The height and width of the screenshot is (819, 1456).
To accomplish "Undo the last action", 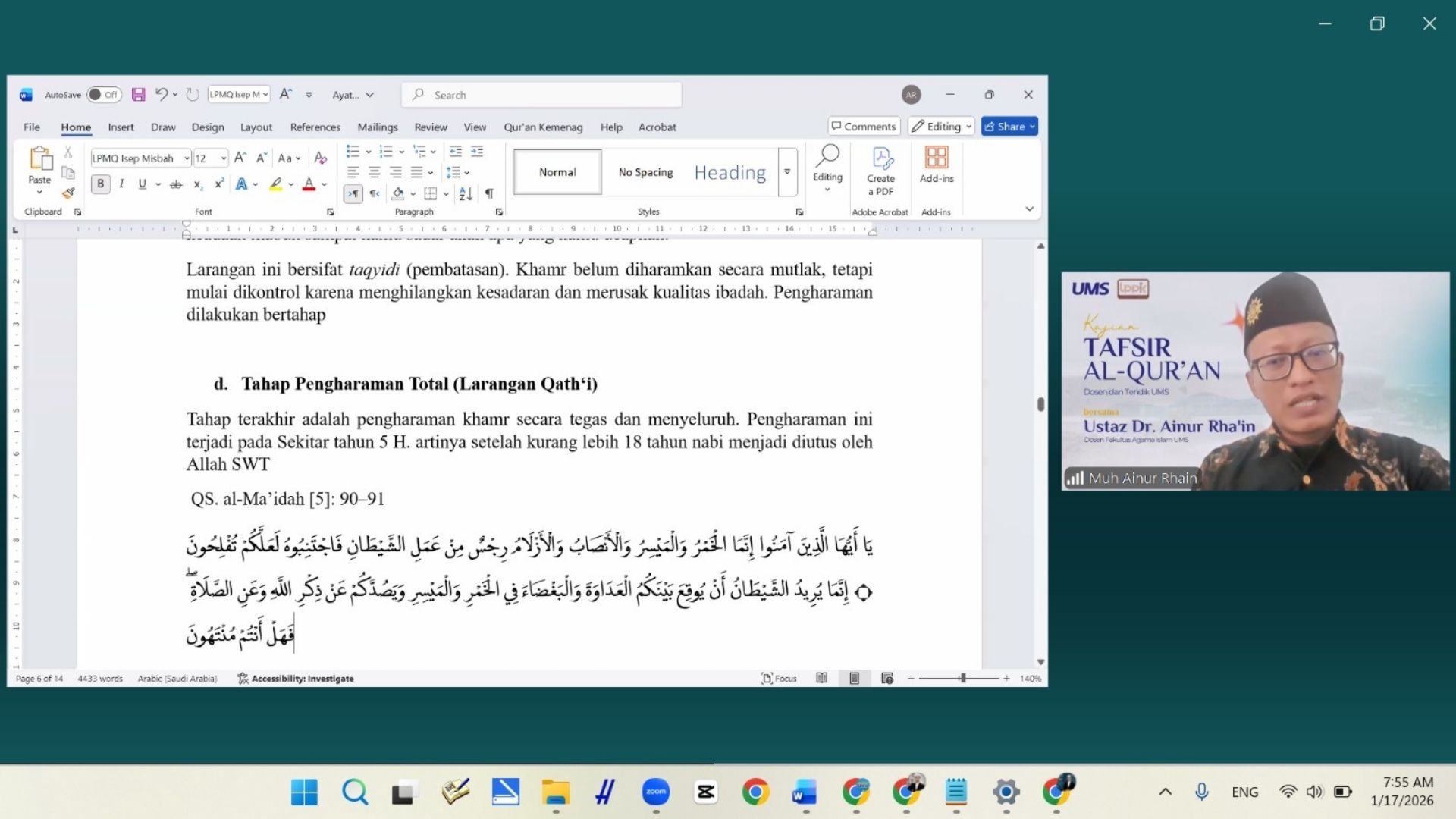I will [161, 94].
